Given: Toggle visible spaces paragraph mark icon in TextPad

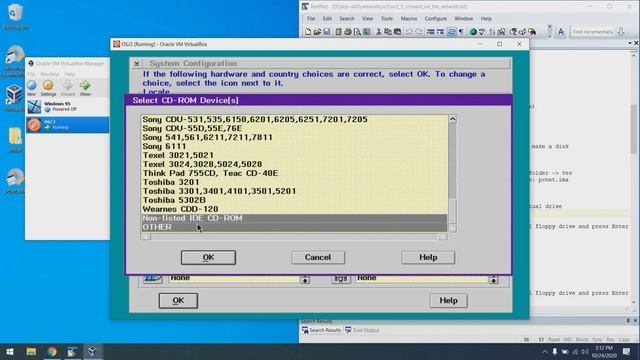Looking at the screenshot, I should (461, 32).
